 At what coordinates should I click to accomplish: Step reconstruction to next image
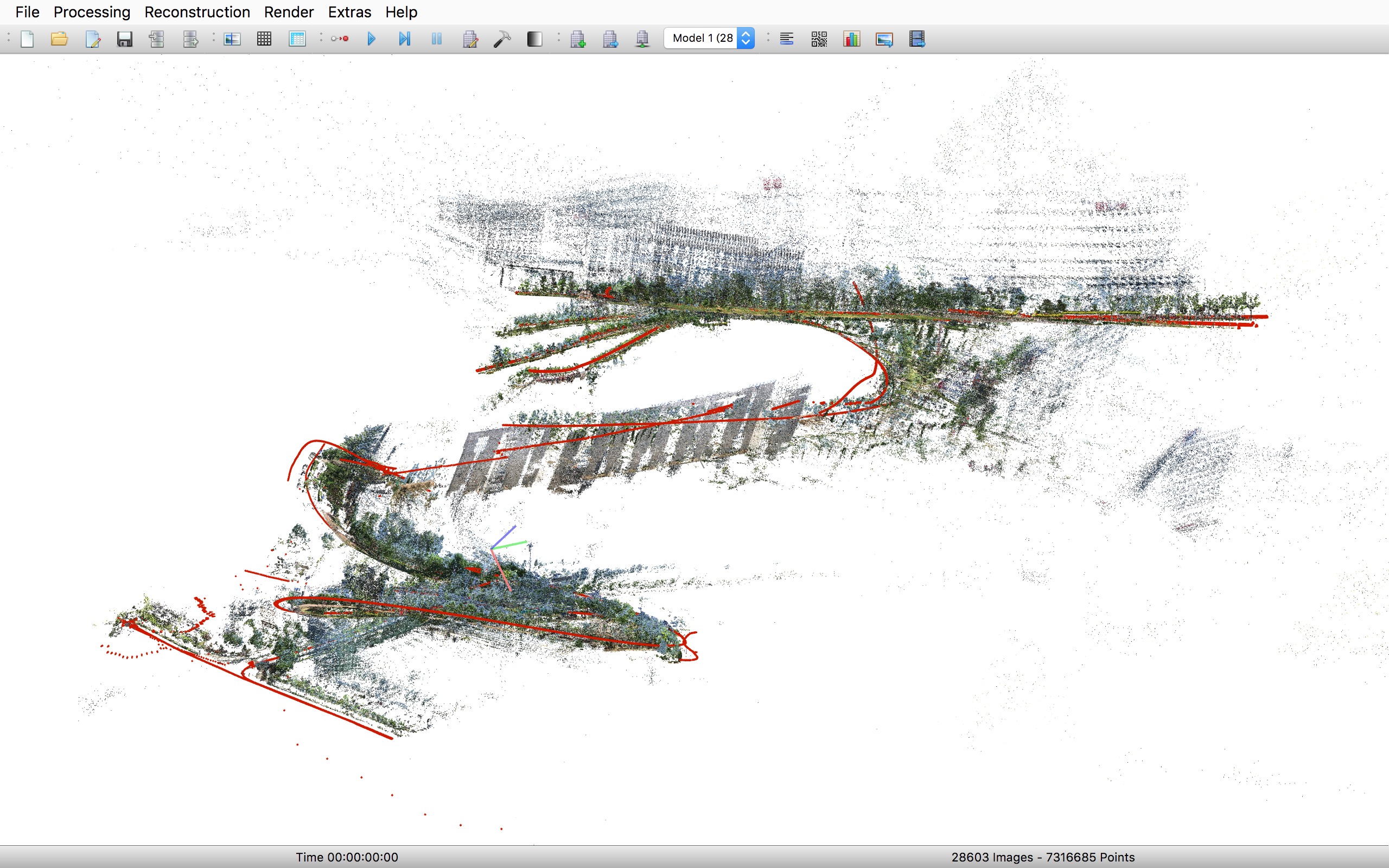pyautogui.click(x=404, y=39)
